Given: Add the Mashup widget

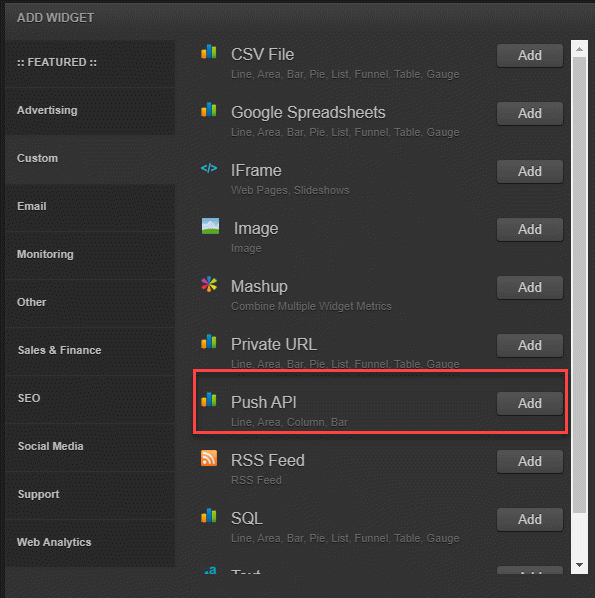Looking at the screenshot, I should pos(529,287).
